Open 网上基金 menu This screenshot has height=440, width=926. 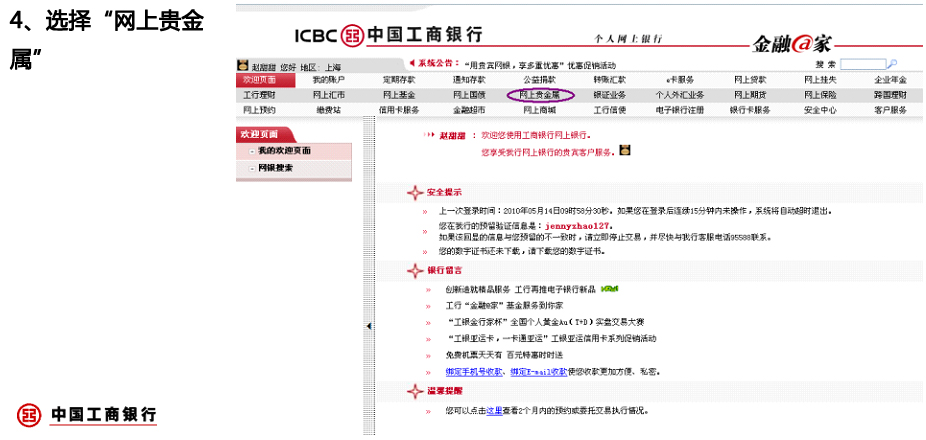[399, 94]
